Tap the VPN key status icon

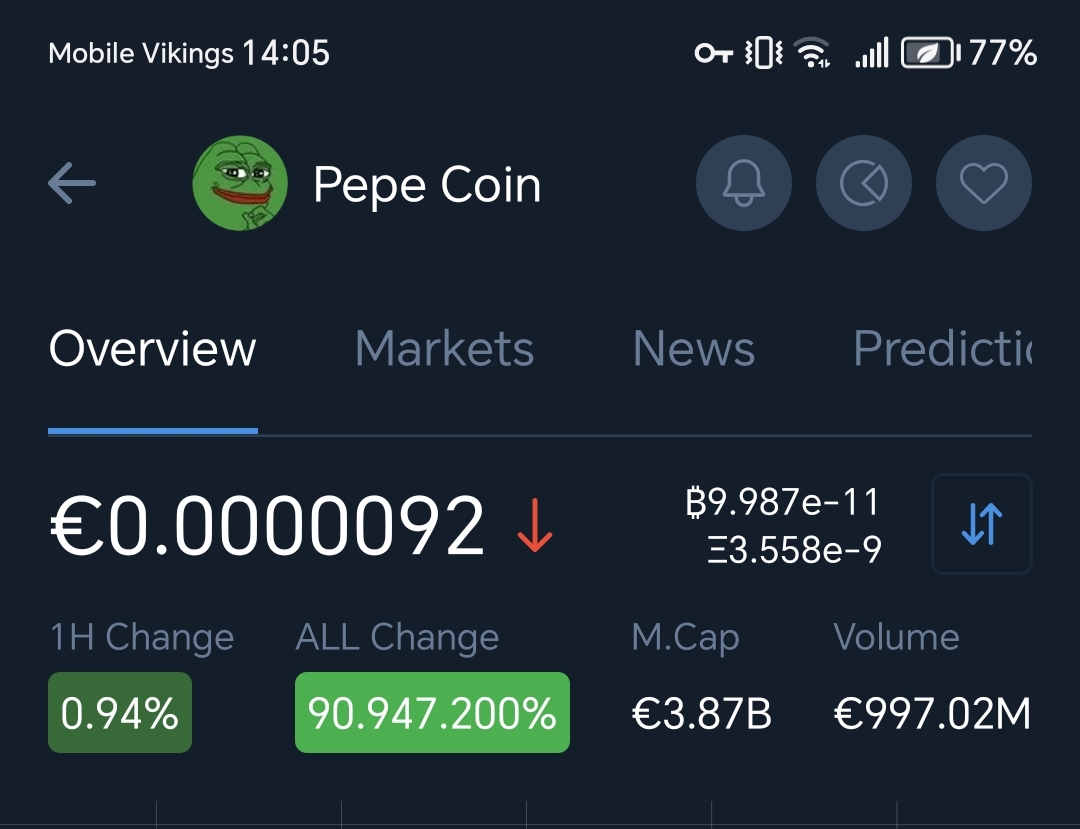714,53
